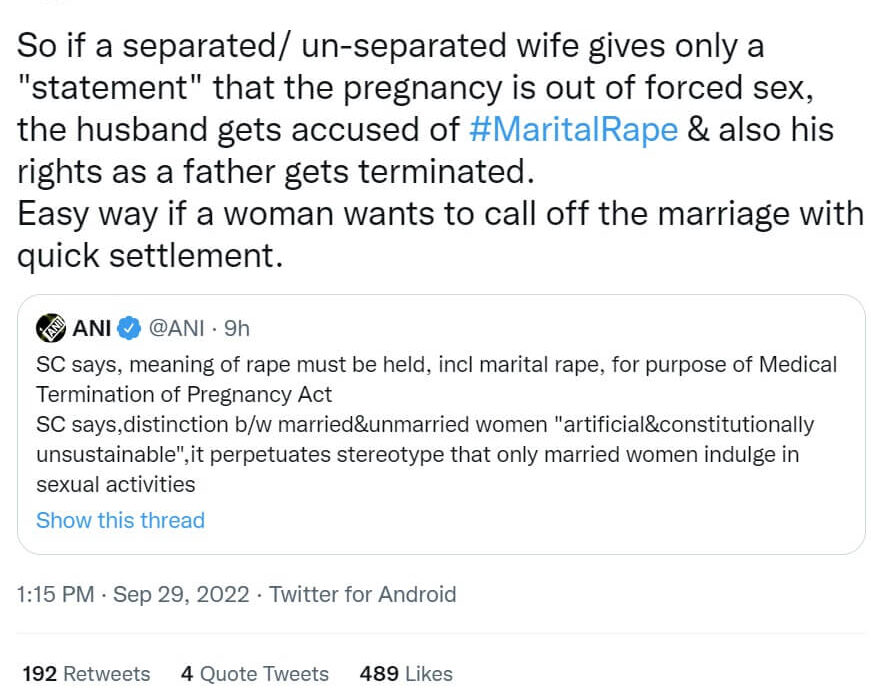Click the 9h timestamp of quoted tweet
Image resolution: width=871 pixels, height=691 pixels.
click(236, 327)
